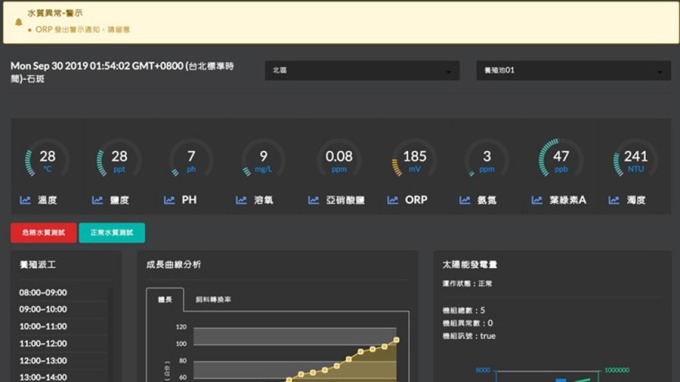Click the 機組異常數：0 text
Screen dimensions: 680x382
pyautogui.click(x=468, y=323)
